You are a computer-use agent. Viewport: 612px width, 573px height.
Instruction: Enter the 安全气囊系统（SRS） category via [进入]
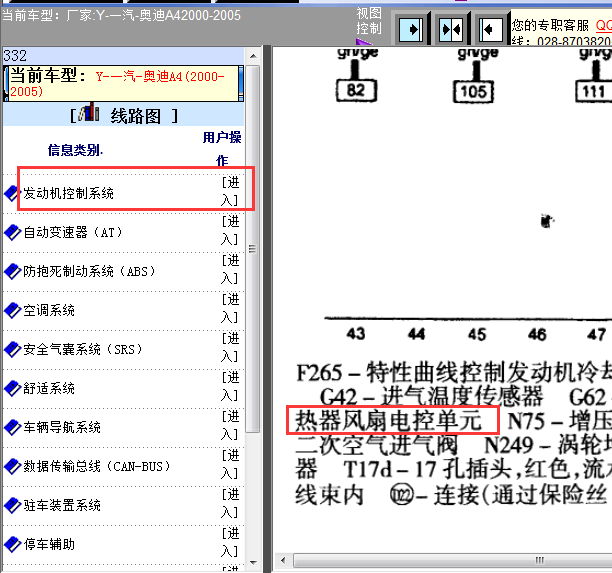(230, 347)
